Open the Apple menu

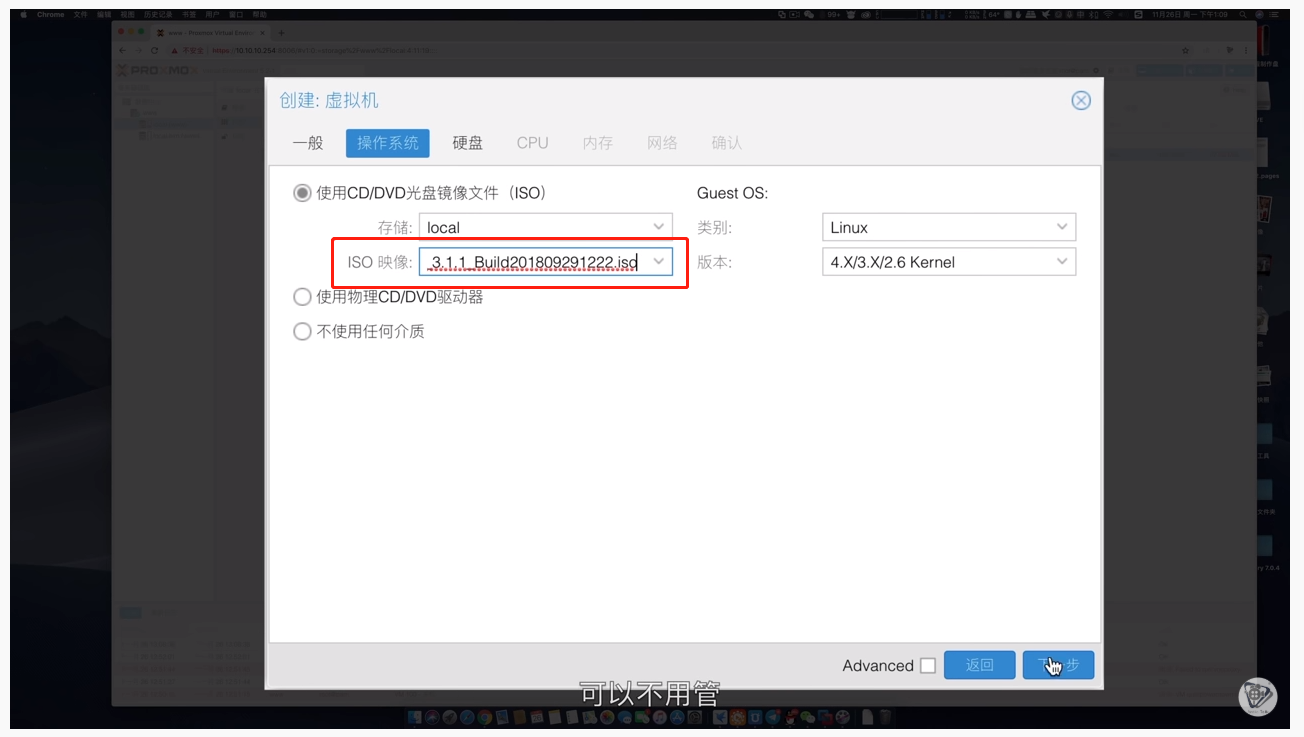(x=23, y=14)
